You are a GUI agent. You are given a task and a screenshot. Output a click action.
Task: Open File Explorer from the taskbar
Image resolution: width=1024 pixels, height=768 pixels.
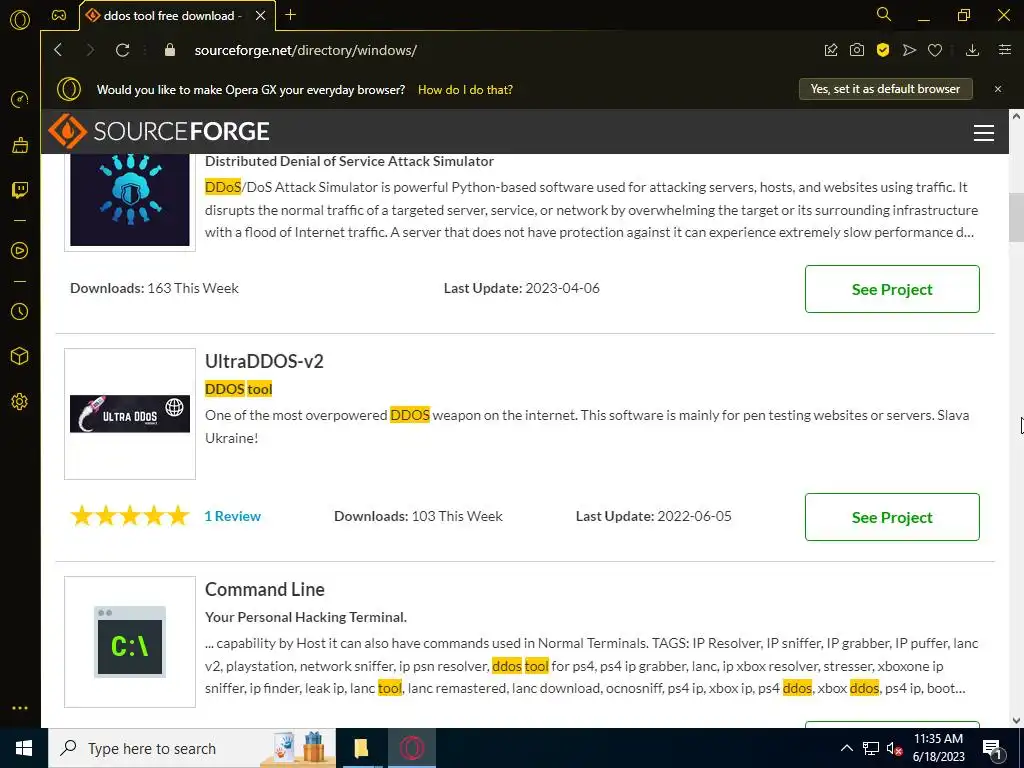tap(361, 748)
